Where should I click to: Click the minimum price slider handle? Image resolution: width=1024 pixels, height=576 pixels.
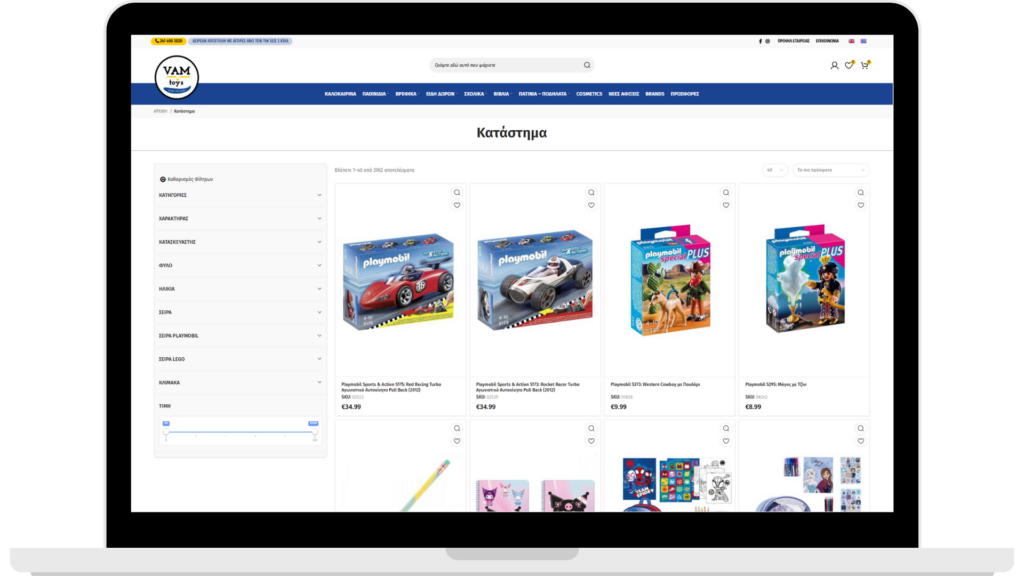166,432
